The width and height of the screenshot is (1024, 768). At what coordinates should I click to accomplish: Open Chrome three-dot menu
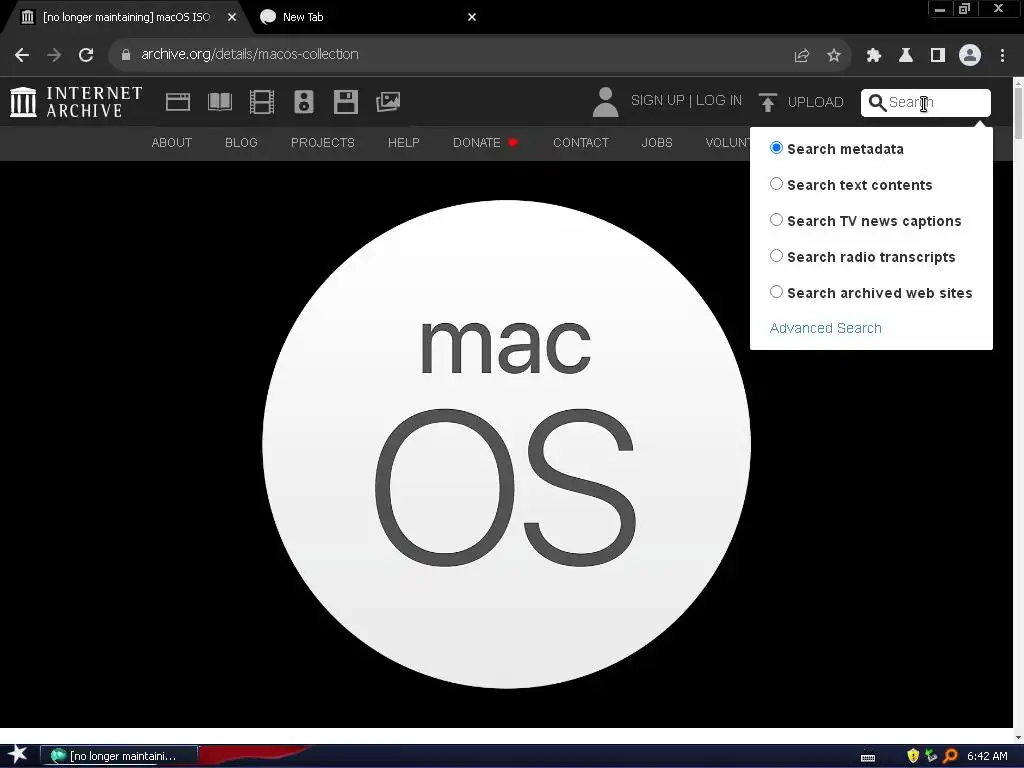tap(1002, 56)
